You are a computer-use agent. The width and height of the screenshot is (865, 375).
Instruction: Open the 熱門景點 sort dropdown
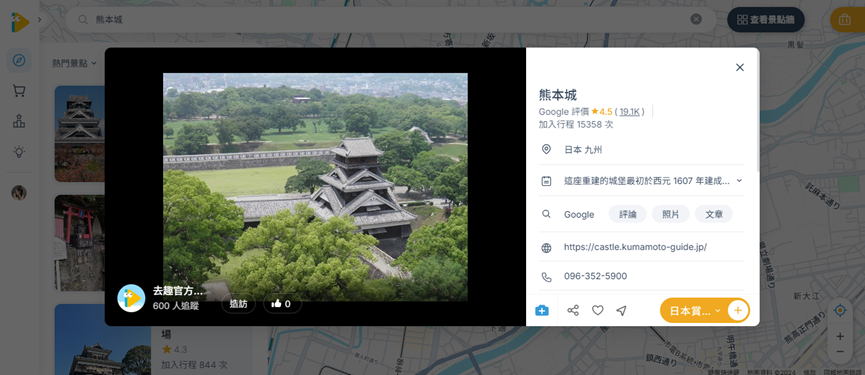pyautogui.click(x=74, y=63)
